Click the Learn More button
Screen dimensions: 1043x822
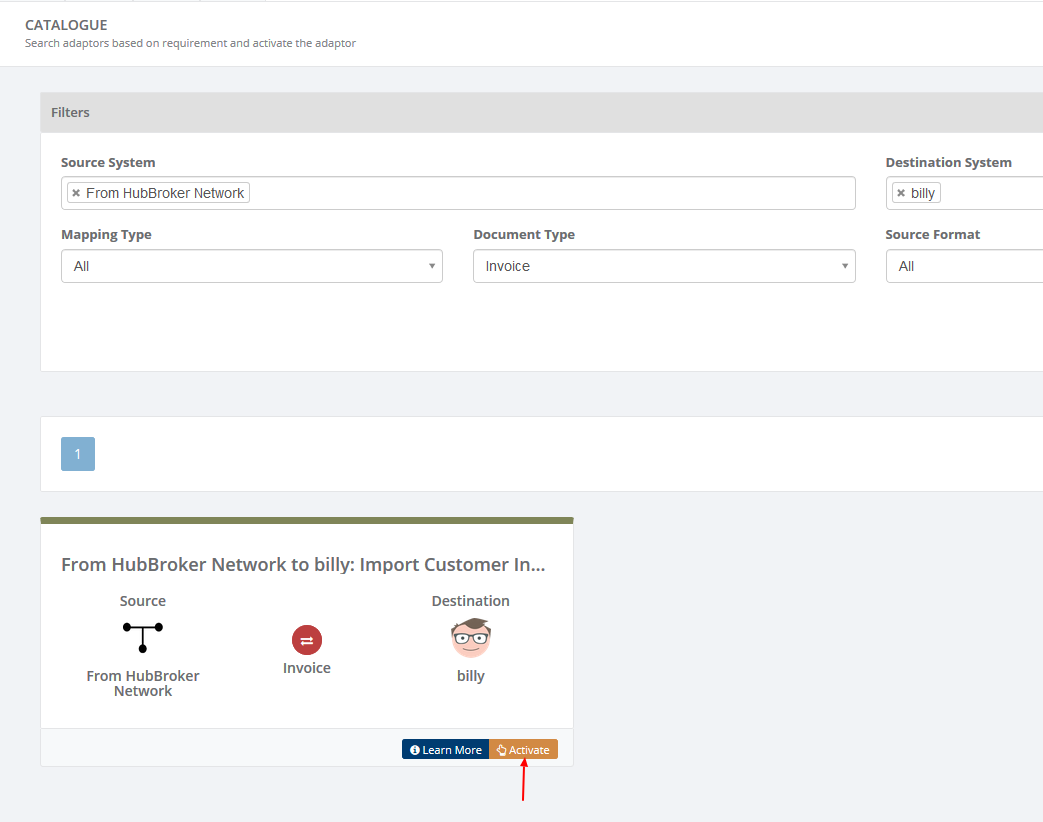point(445,750)
